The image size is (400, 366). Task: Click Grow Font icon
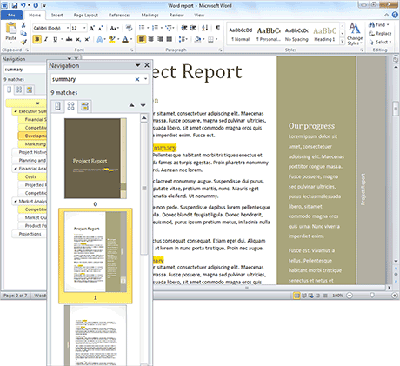point(92,28)
